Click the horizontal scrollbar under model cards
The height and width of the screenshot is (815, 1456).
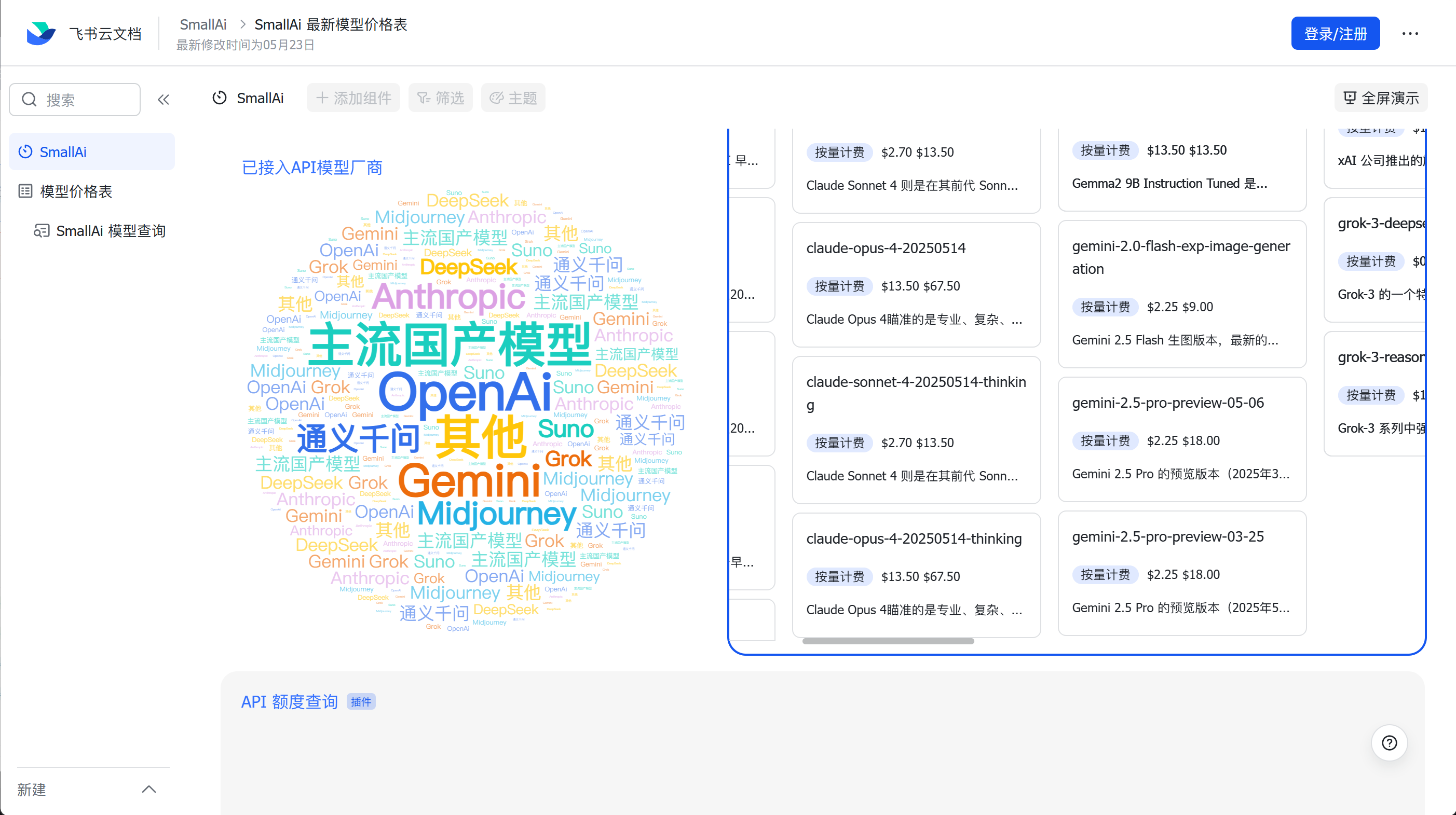coord(888,641)
